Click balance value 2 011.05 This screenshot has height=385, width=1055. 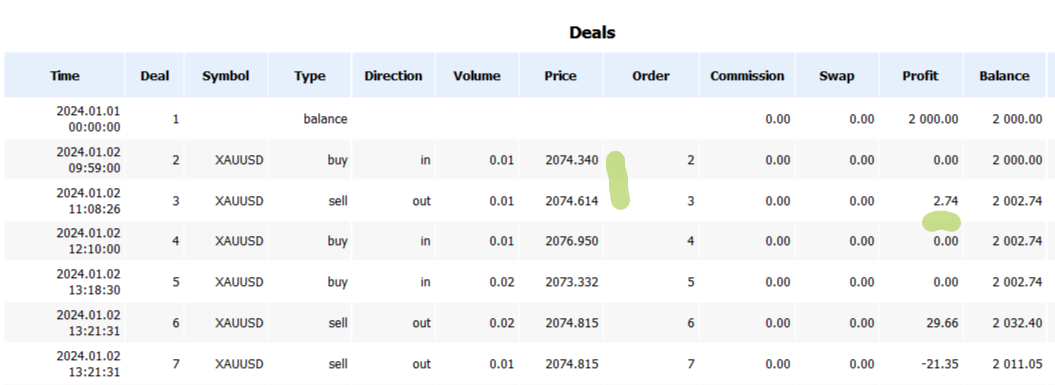(1017, 364)
